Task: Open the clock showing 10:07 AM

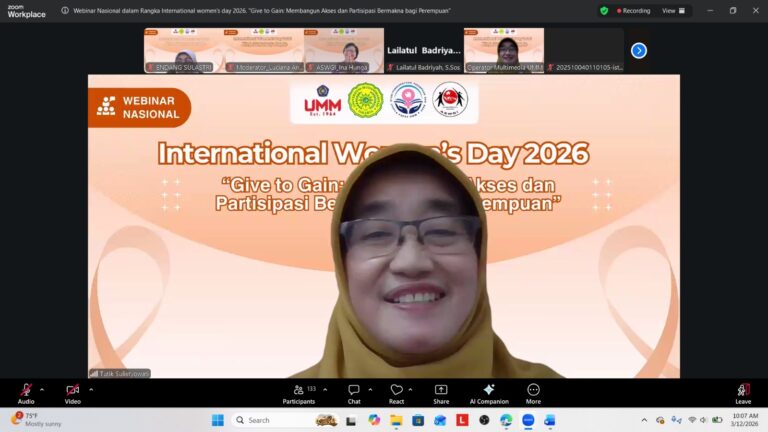Action: tap(745, 420)
